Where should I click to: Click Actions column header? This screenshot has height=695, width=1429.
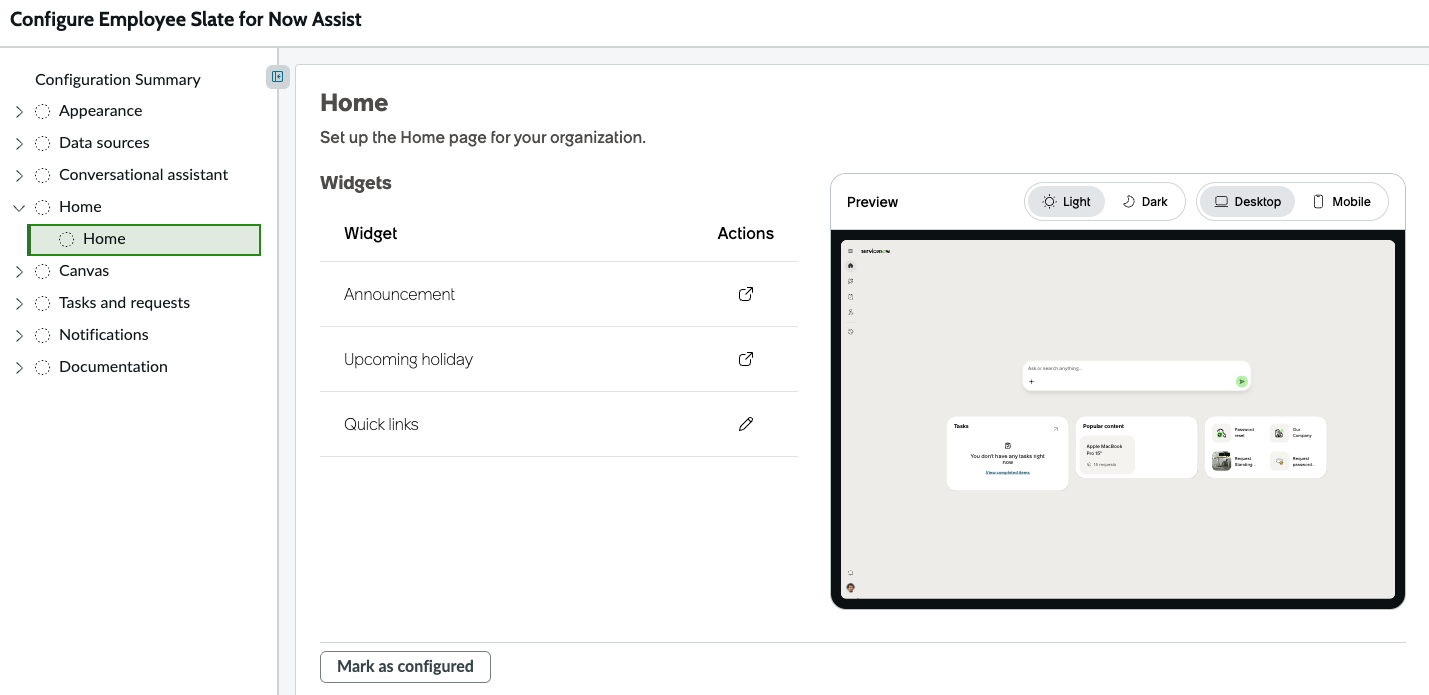point(745,233)
